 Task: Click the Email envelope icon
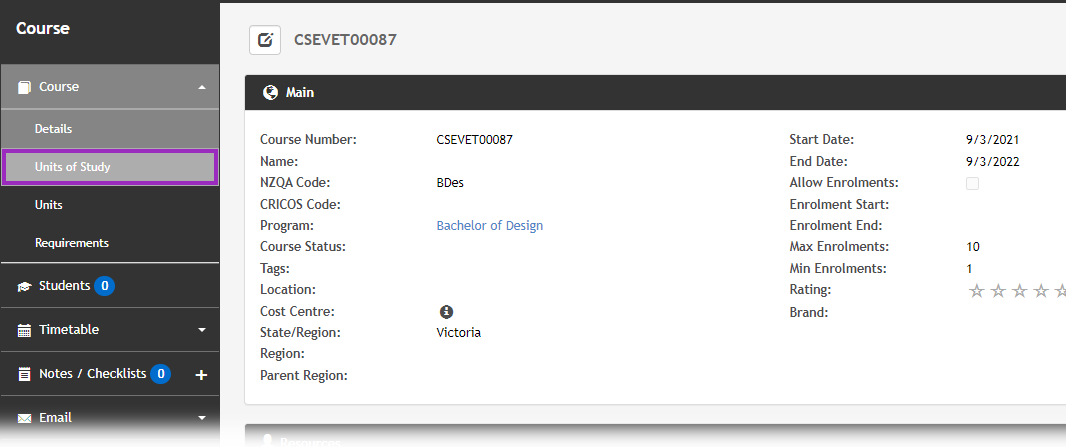click(24, 418)
